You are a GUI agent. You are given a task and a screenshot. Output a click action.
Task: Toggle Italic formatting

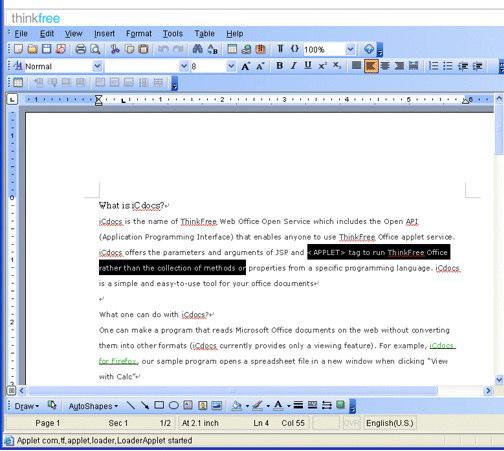tap(294, 66)
